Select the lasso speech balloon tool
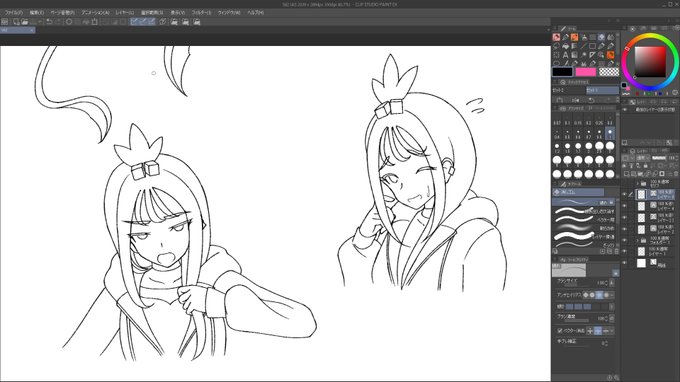 (556, 46)
